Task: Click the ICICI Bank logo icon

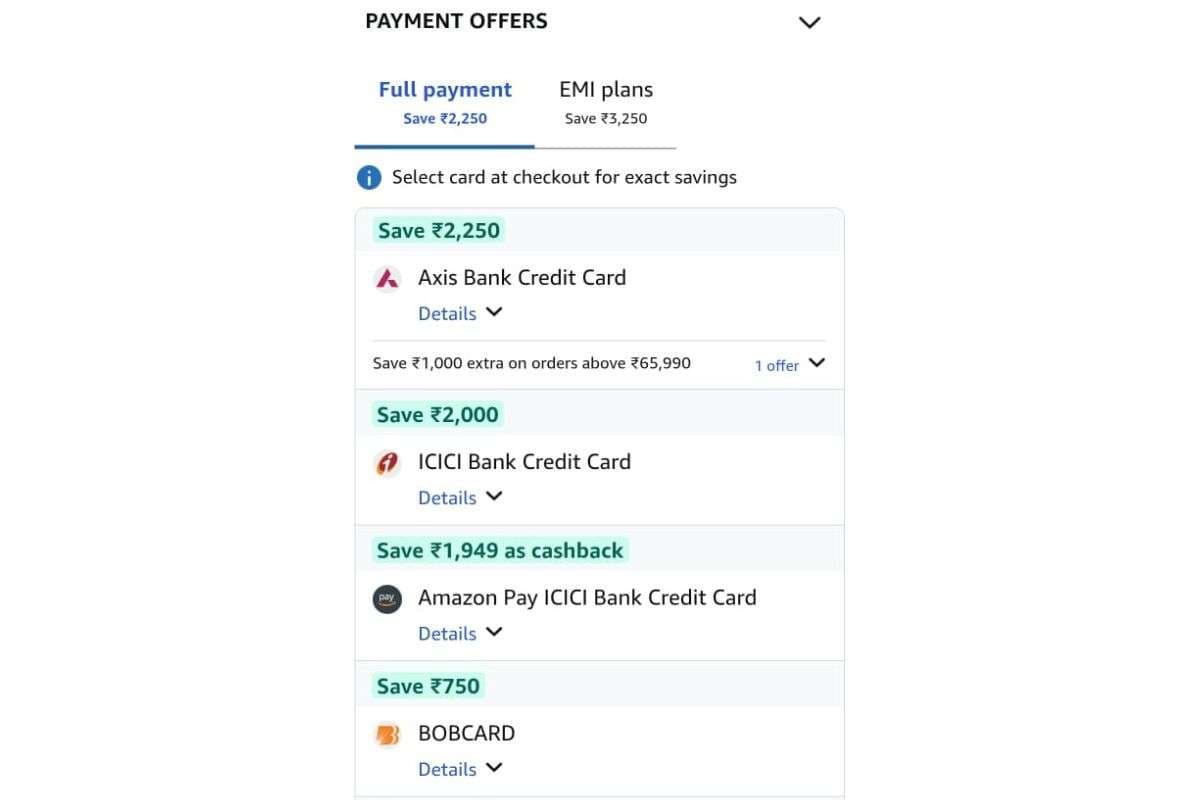Action: (x=387, y=462)
